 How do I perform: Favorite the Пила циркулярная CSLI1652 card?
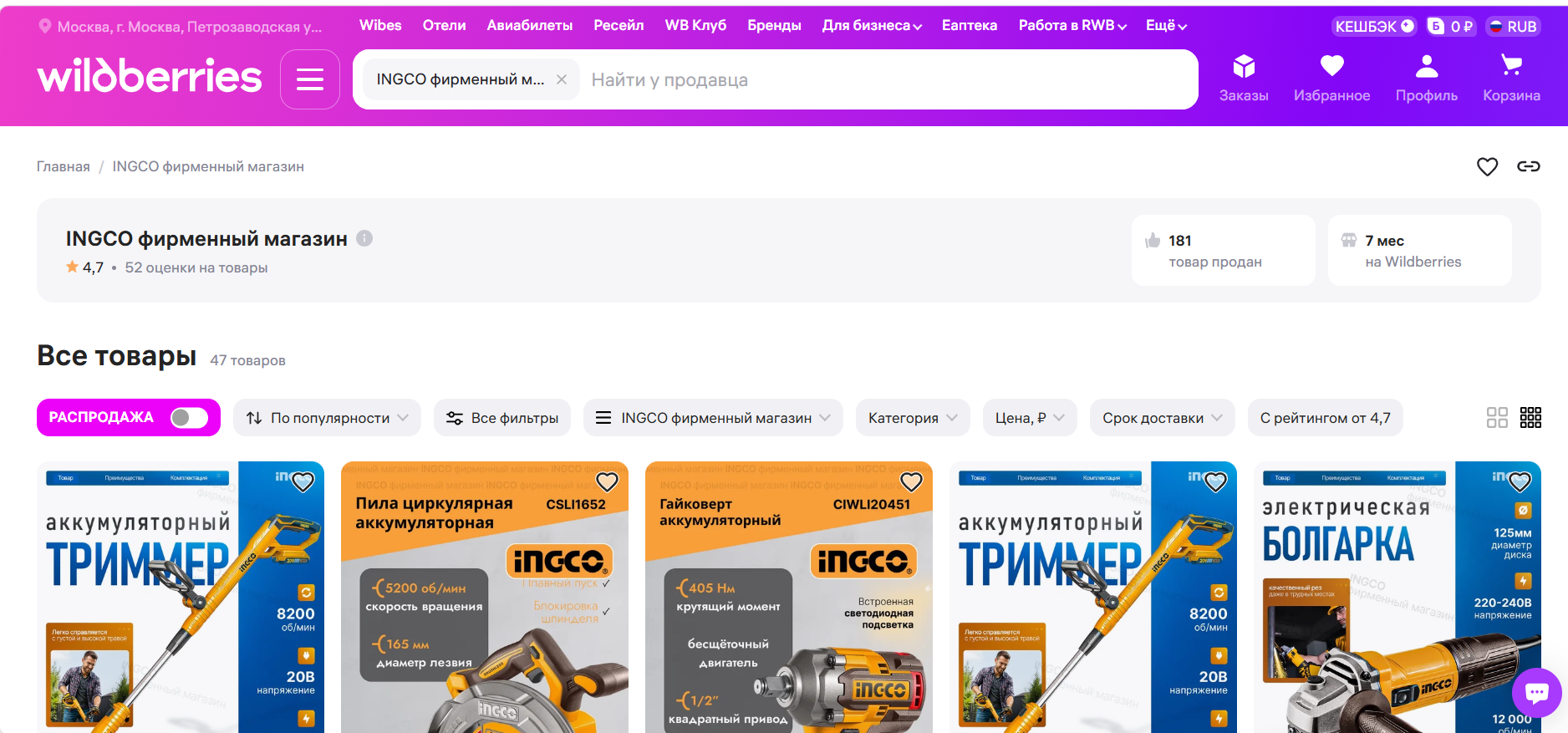(607, 482)
